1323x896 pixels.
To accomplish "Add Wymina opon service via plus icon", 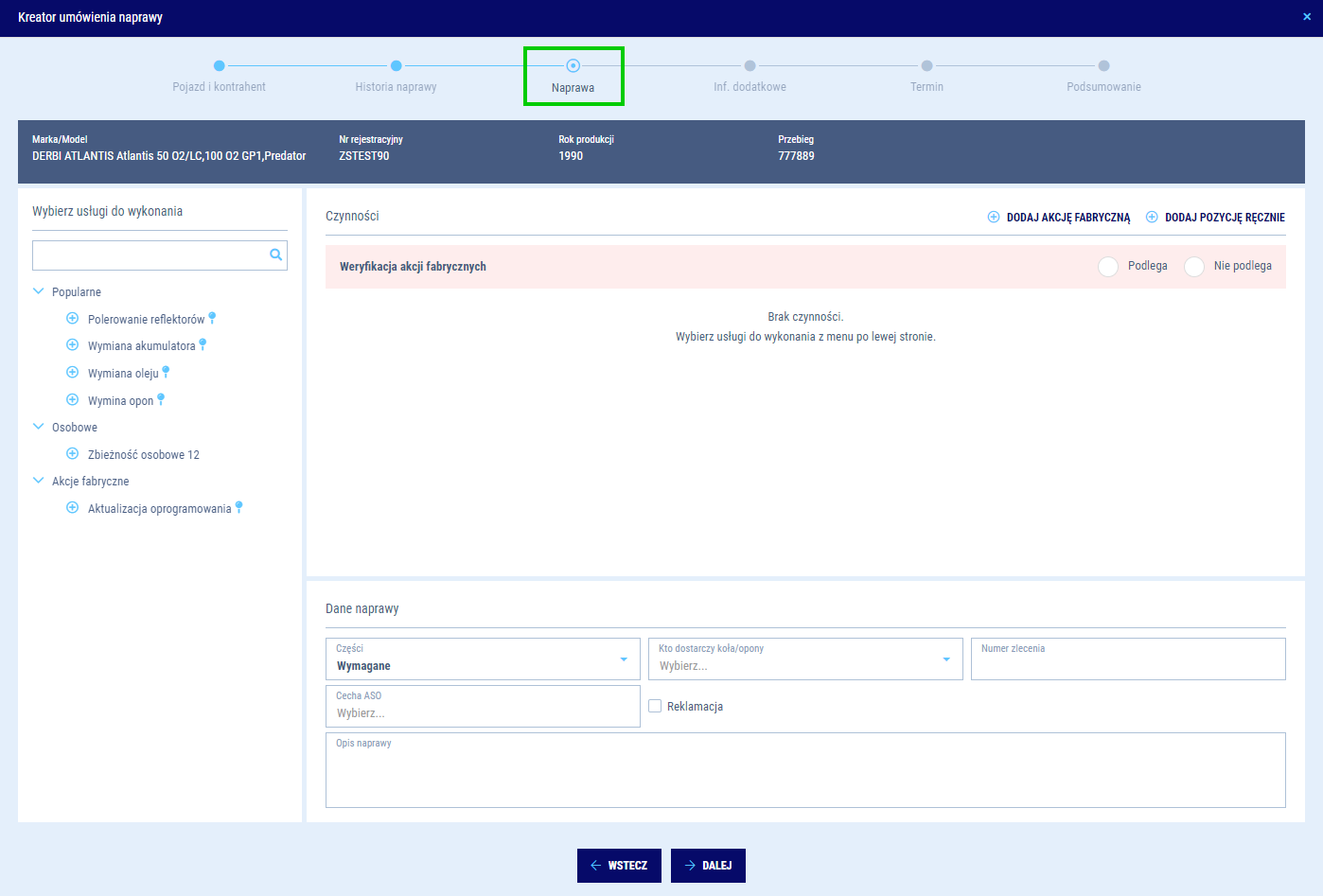I will point(72,400).
